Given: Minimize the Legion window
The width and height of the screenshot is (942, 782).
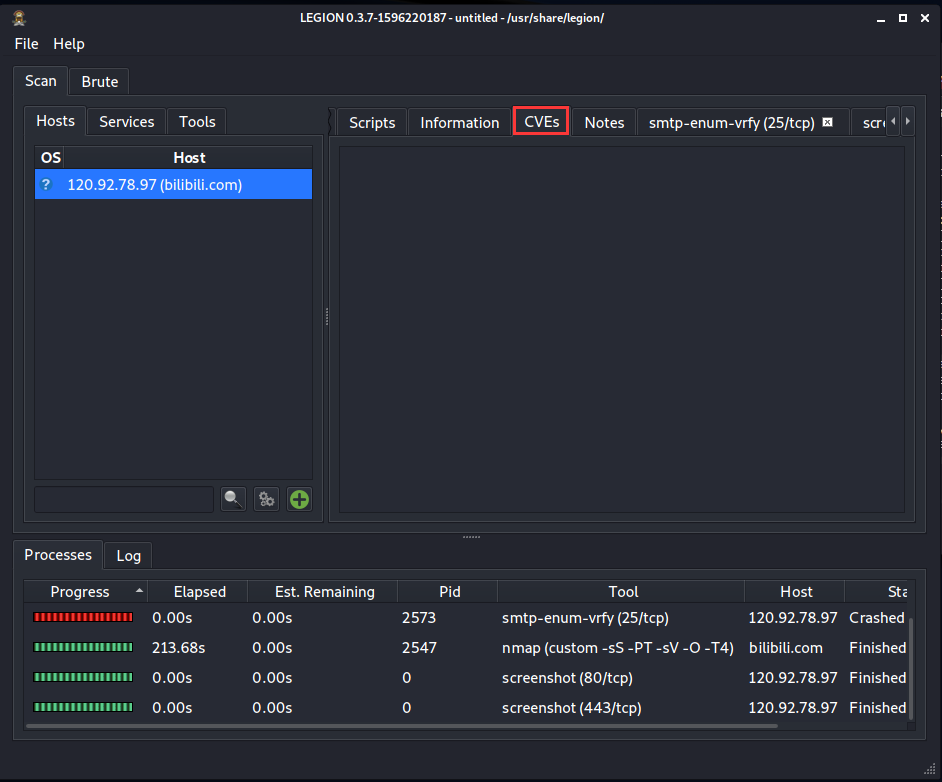Looking at the screenshot, I should 881,19.
